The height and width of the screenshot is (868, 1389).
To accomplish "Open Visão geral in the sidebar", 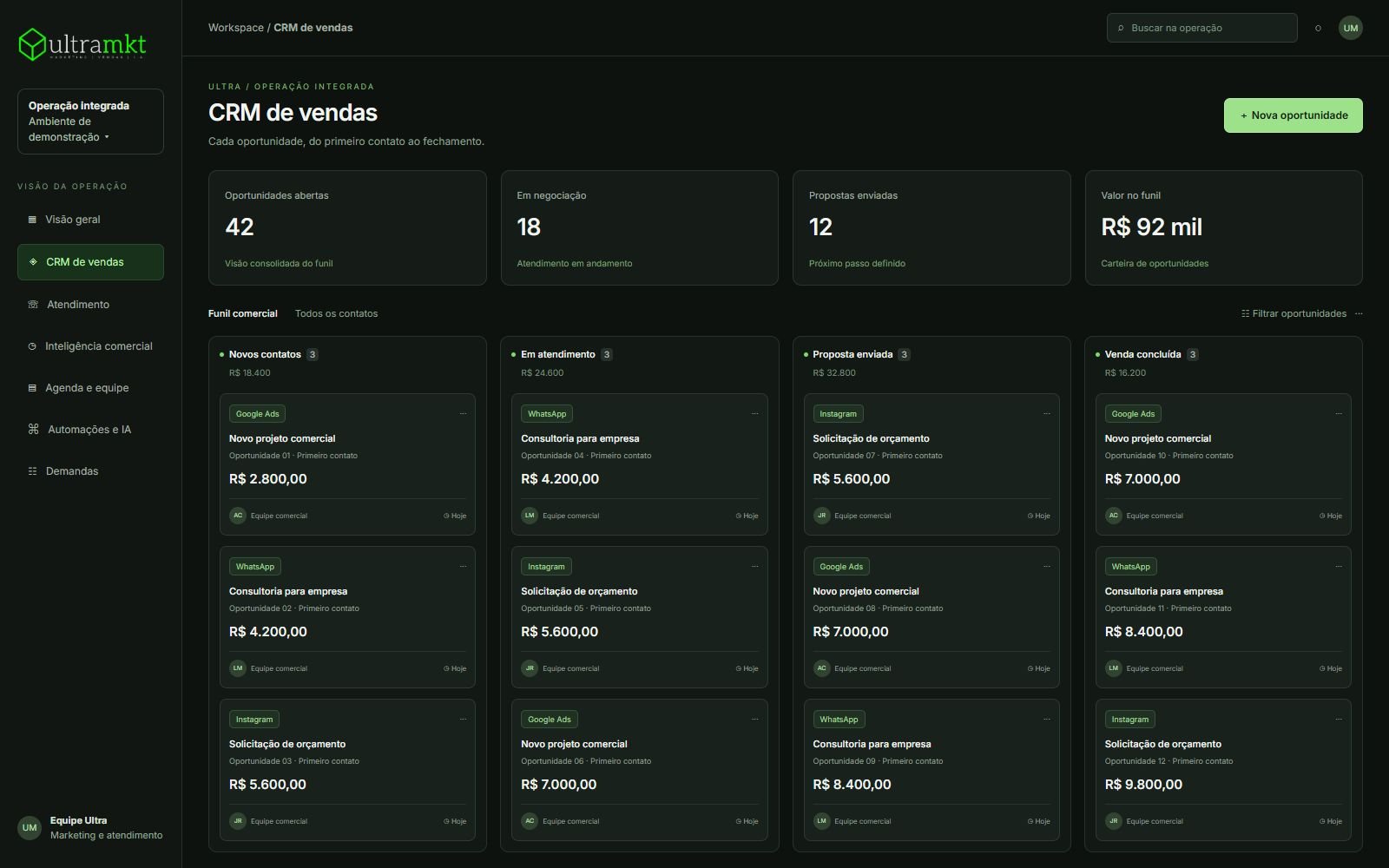I will pos(90,220).
